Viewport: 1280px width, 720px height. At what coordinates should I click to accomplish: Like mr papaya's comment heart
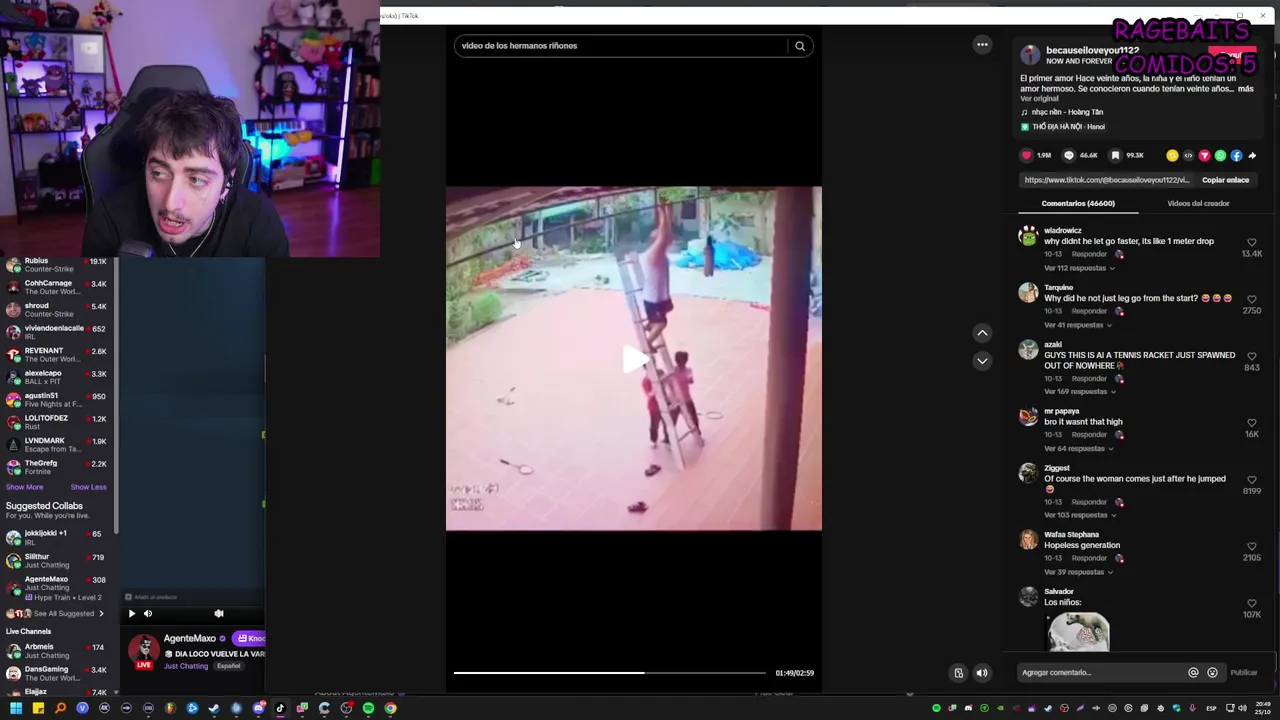tap(1252, 423)
